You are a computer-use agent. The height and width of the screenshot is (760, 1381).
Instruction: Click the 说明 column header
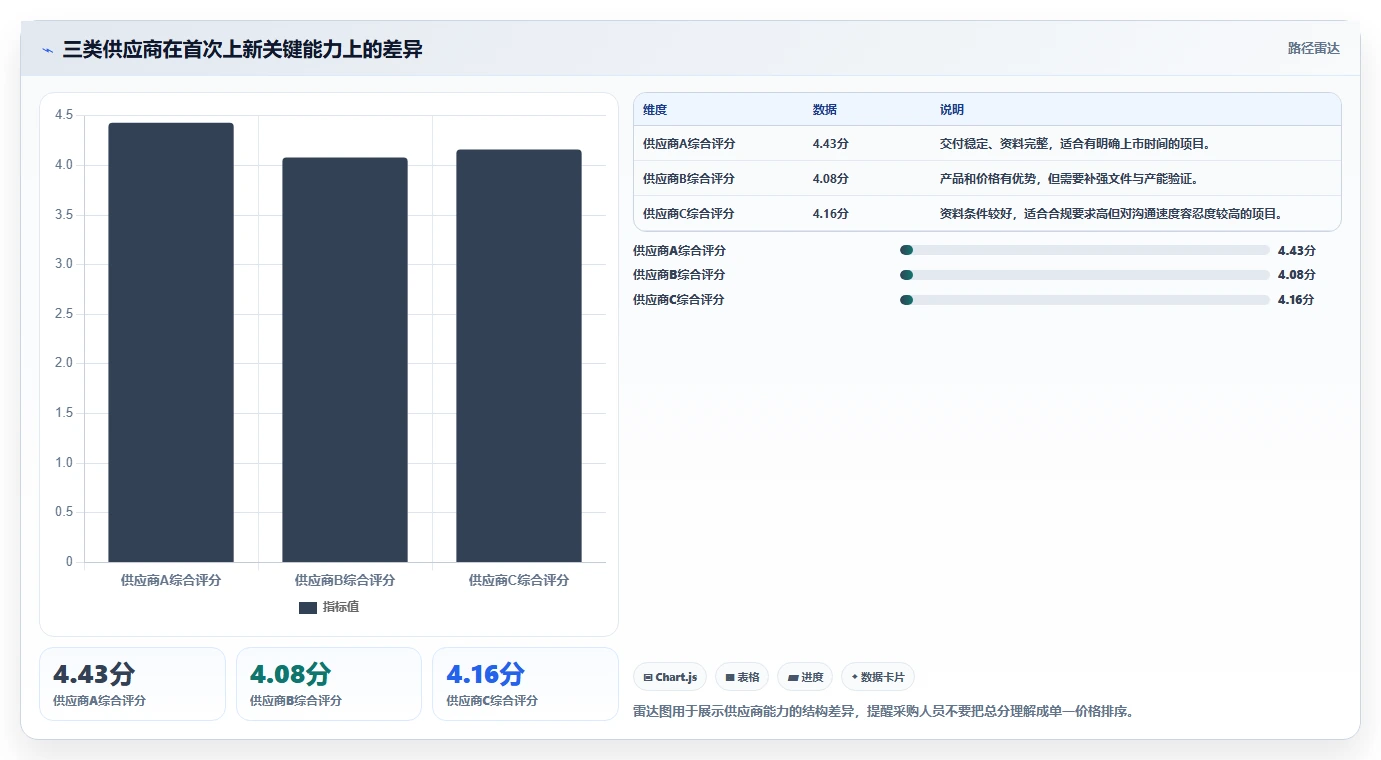(952, 110)
